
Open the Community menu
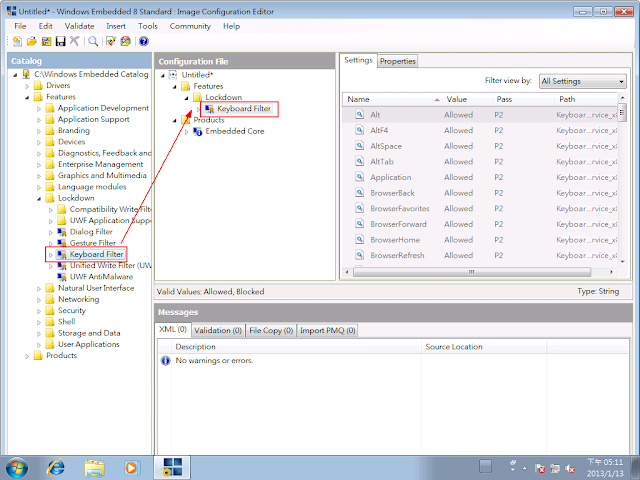tap(190, 26)
